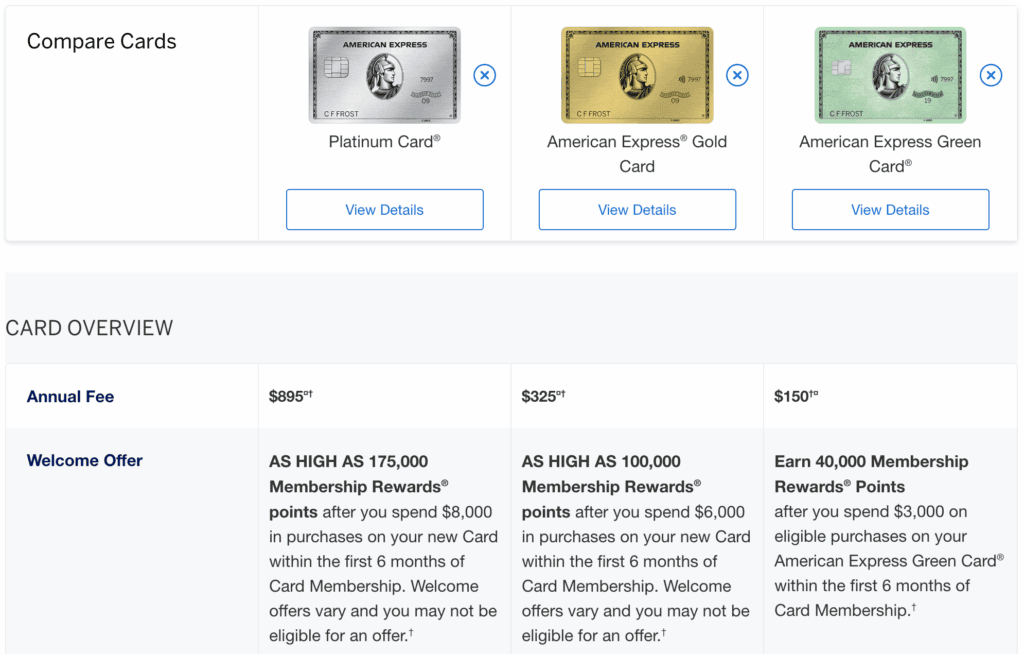
Task: Click the Platinum Card image
Action: click(x=384, y=75)
